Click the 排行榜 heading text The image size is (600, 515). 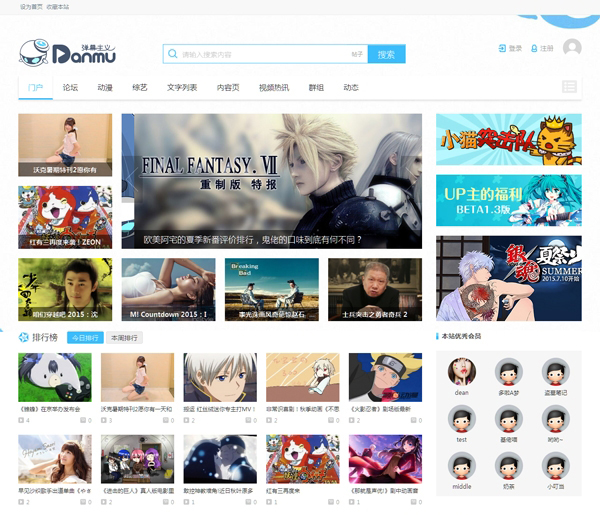click(45, 337)
